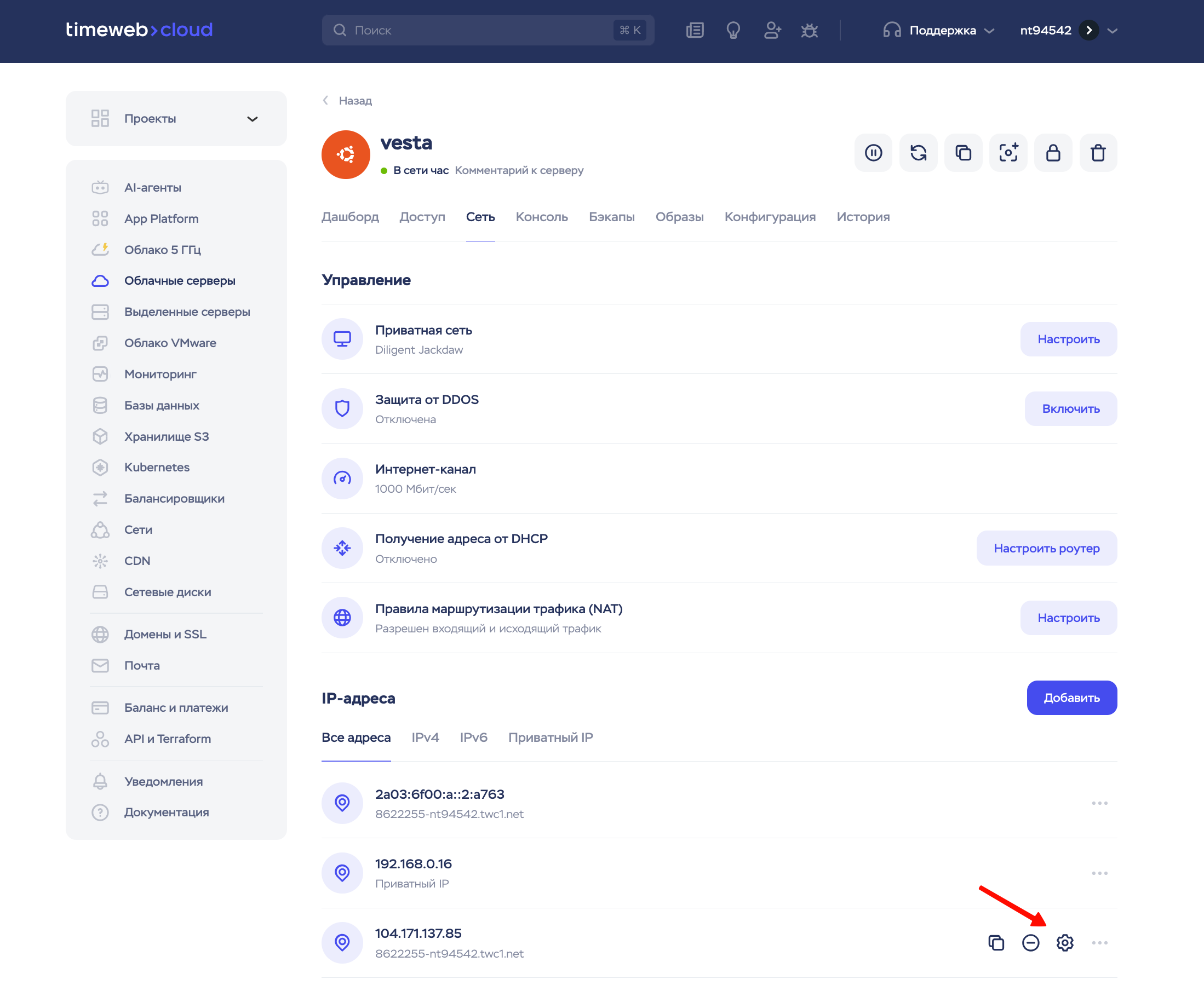Screen dimensions: 1204x991
Task: Show the Приватный IP tab
Action: (551, 738)
